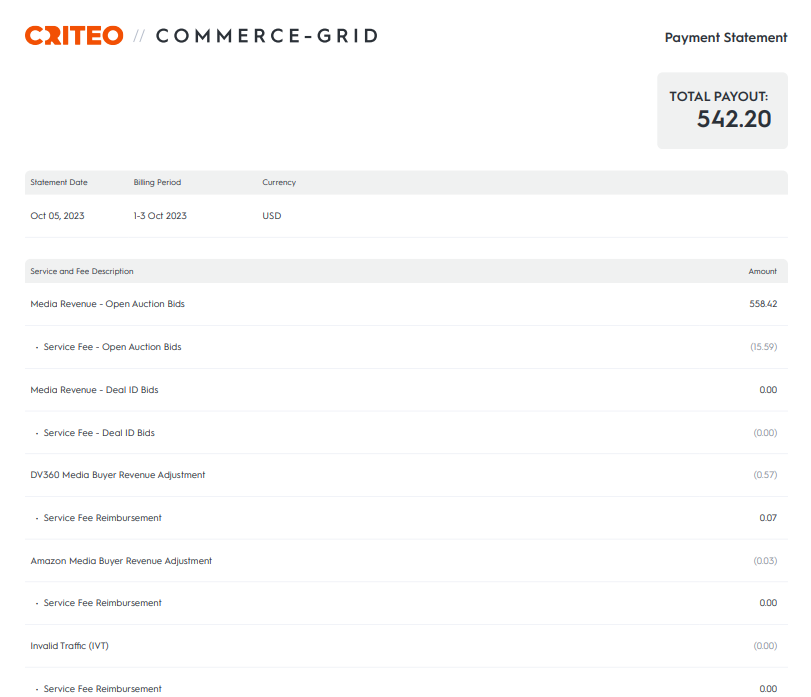This screenshot has width=811, height=697.
Task: Click the Total Payout box
Action: pyautogui.click(x=722, y=110)
